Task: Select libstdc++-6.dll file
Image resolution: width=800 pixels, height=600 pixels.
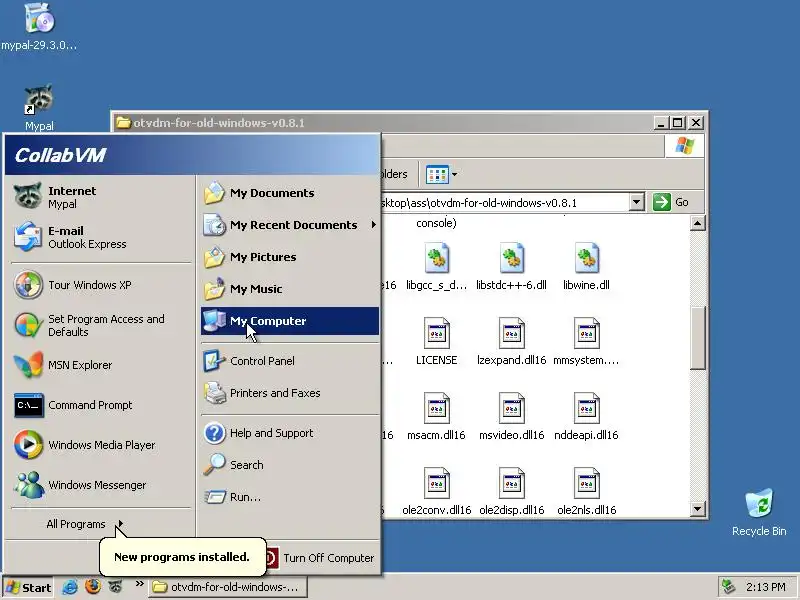Action: (511, 267)
